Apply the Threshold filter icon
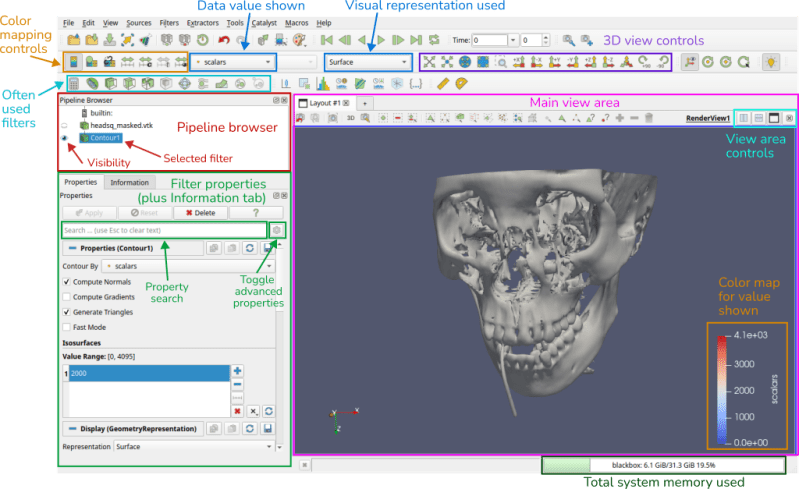799x489 pixels. [148, 84]
